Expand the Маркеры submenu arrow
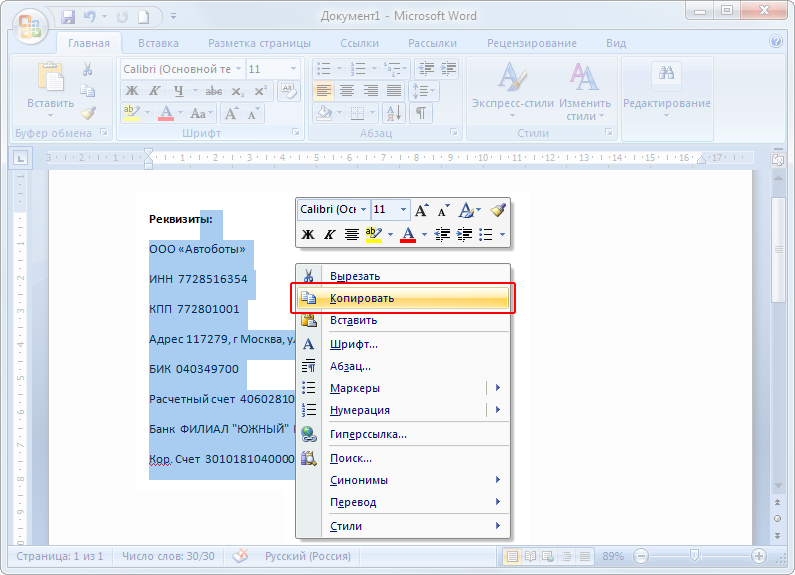The height and width of the screenshot is (575, 795). 498,388
